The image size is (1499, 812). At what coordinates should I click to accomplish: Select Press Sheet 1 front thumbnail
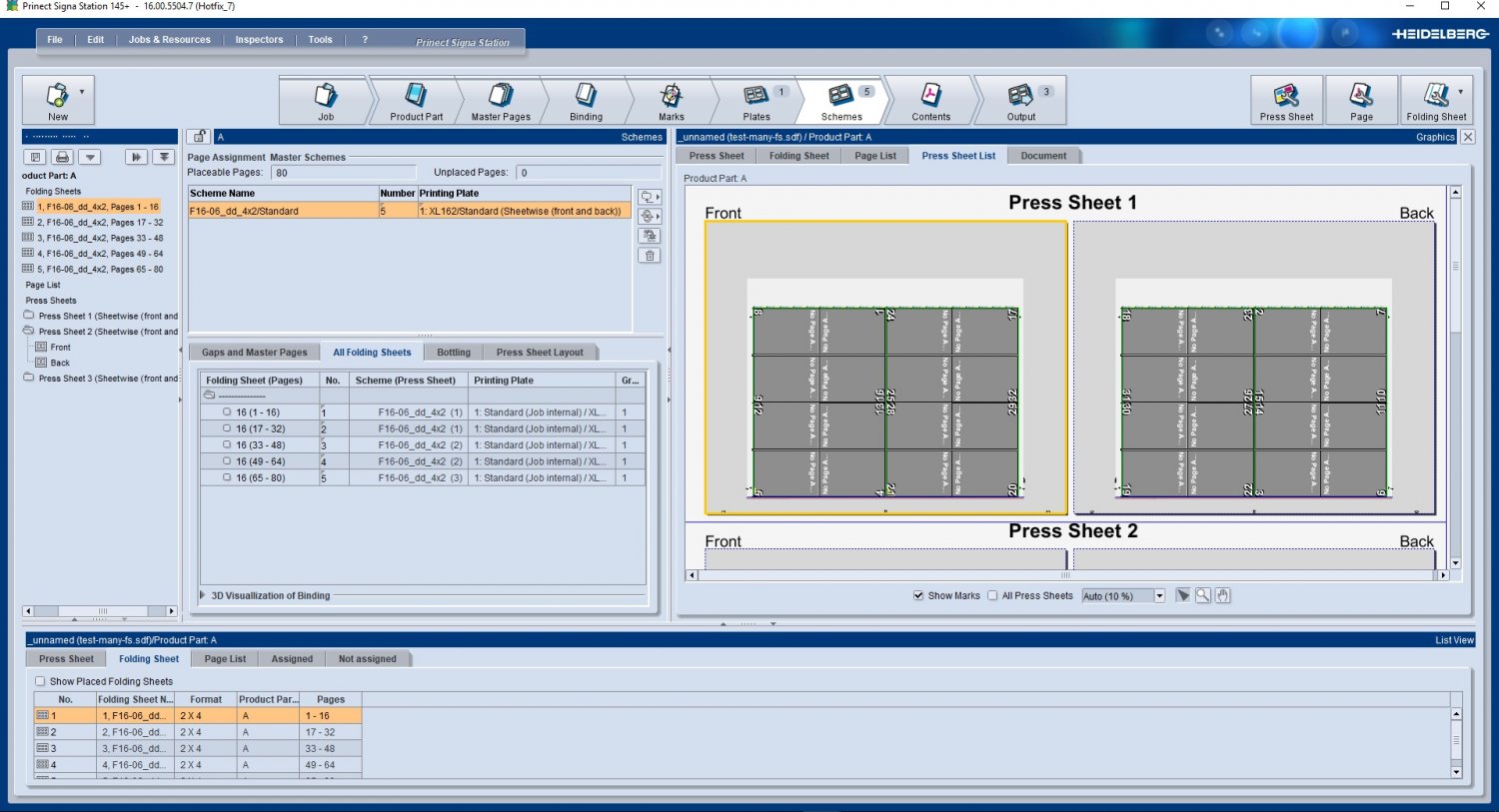coord(885,368)
